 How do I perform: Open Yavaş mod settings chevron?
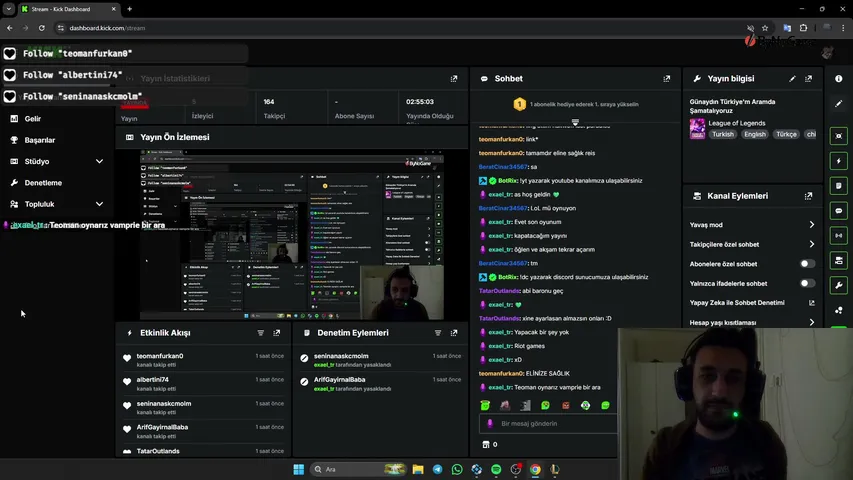[x=812, y=225]
